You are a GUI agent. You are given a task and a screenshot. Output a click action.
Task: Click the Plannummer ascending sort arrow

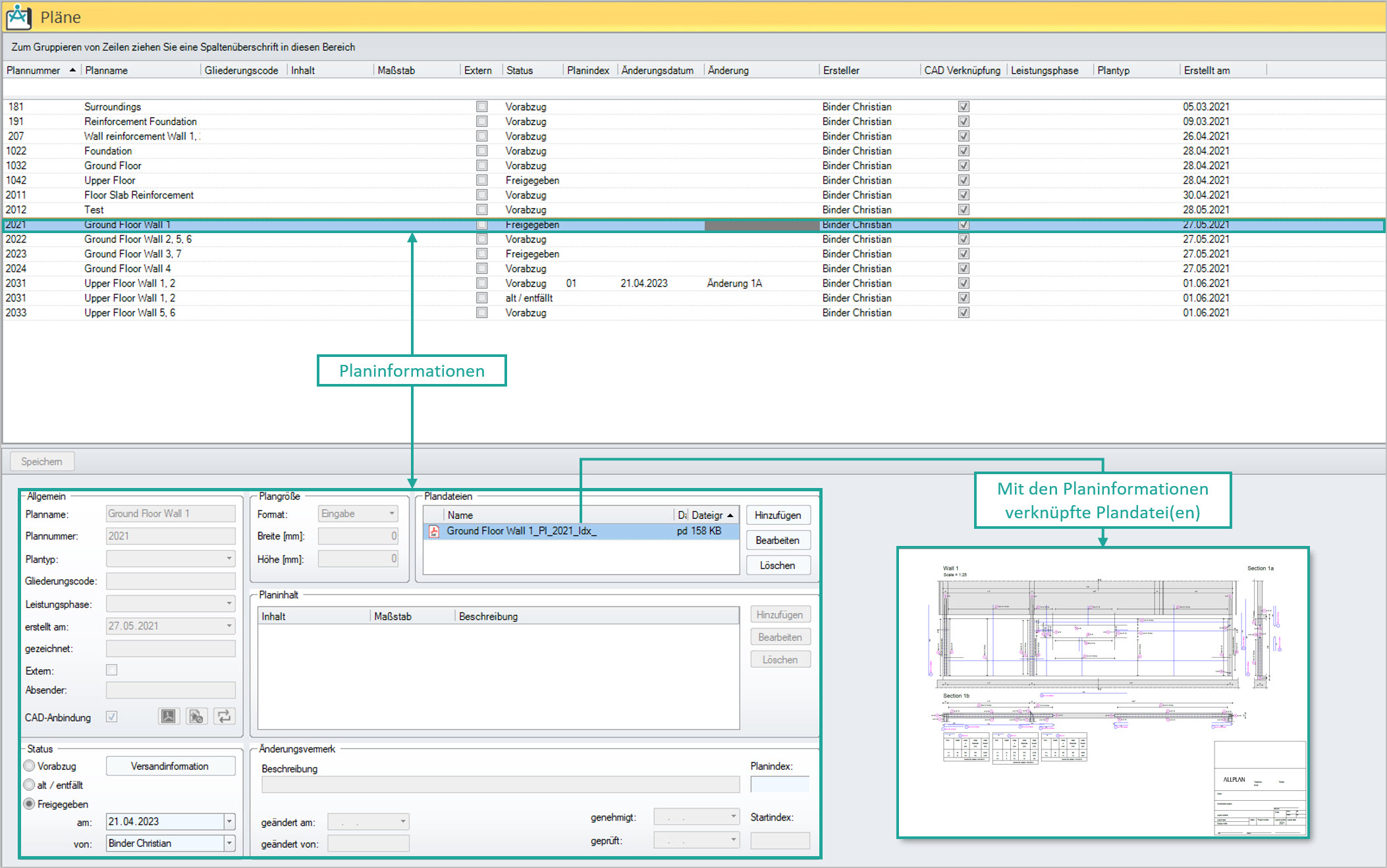72,70
